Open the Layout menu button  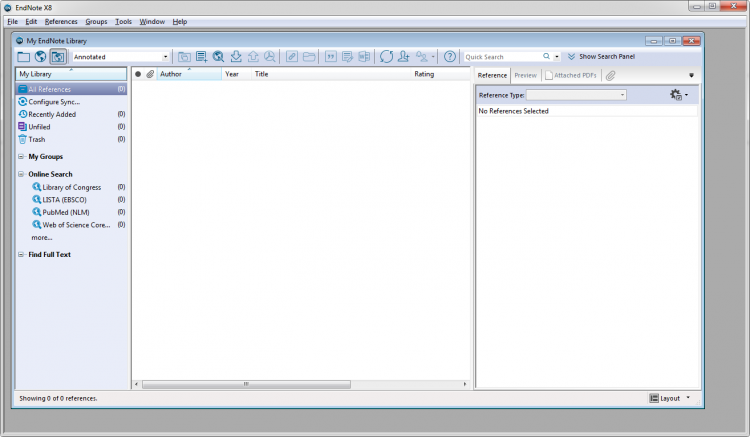[669, 398]
